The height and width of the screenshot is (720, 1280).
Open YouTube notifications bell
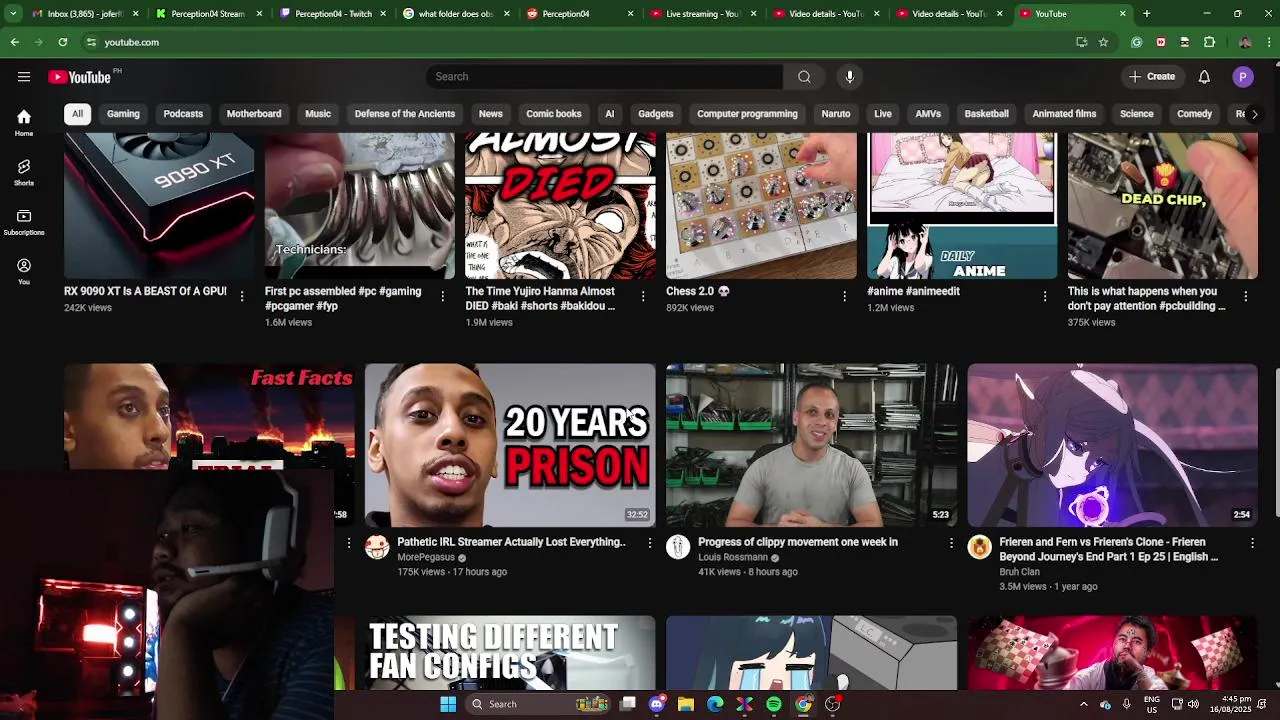1204,77
